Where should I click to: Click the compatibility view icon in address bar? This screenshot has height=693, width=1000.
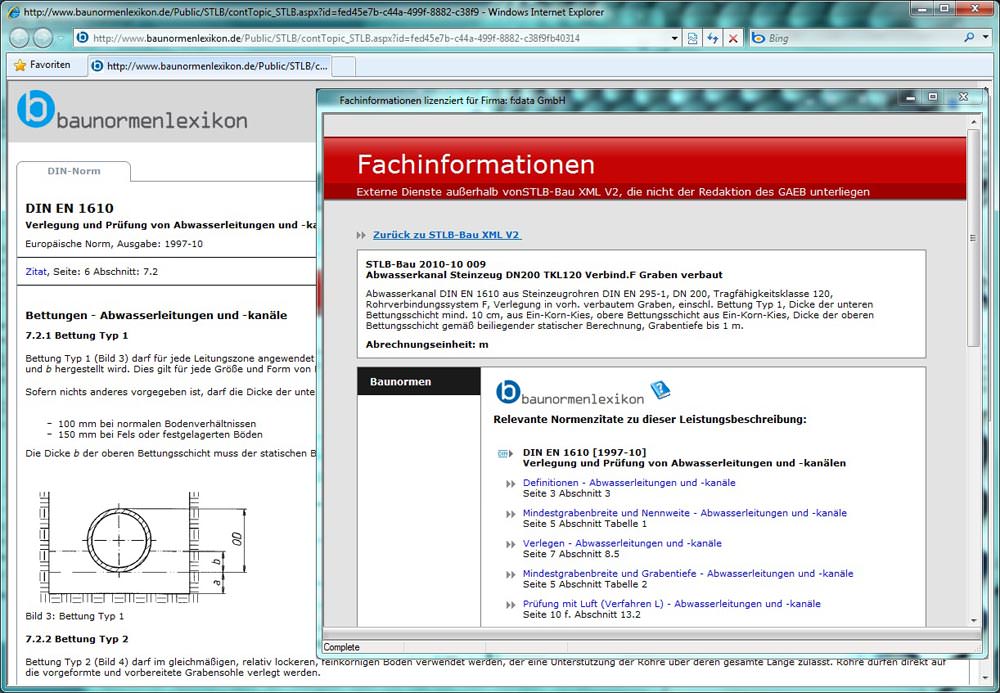(x=693, y=38)
